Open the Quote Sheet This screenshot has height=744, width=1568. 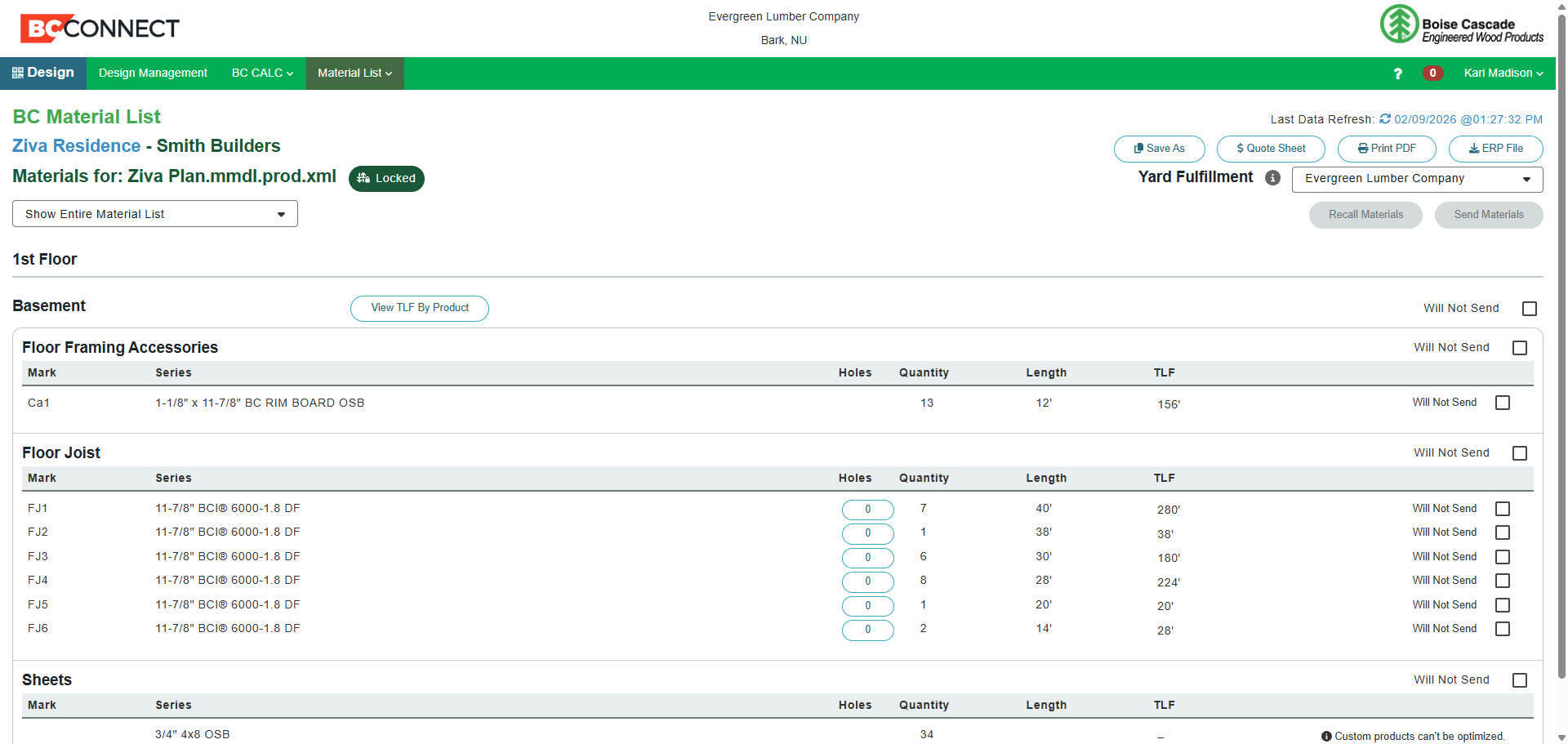tap(1271, 149)
